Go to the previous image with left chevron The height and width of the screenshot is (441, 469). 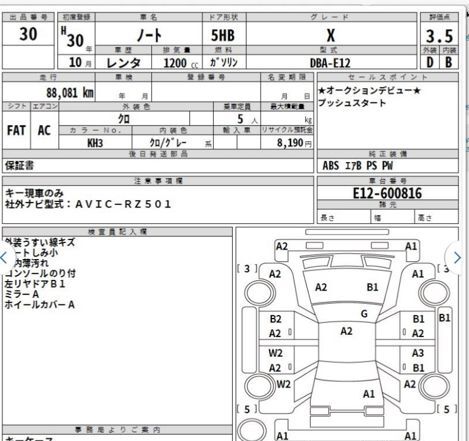click(4, 258)
